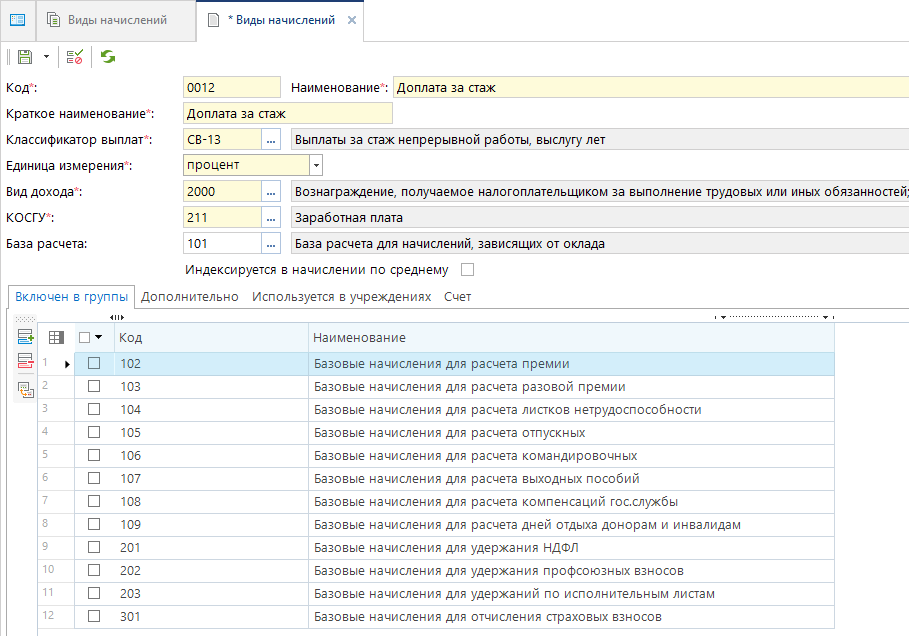909x636 pixels.
Task: Click the bottom icon in the table side toolbar
Action: (x=25, y=390)
